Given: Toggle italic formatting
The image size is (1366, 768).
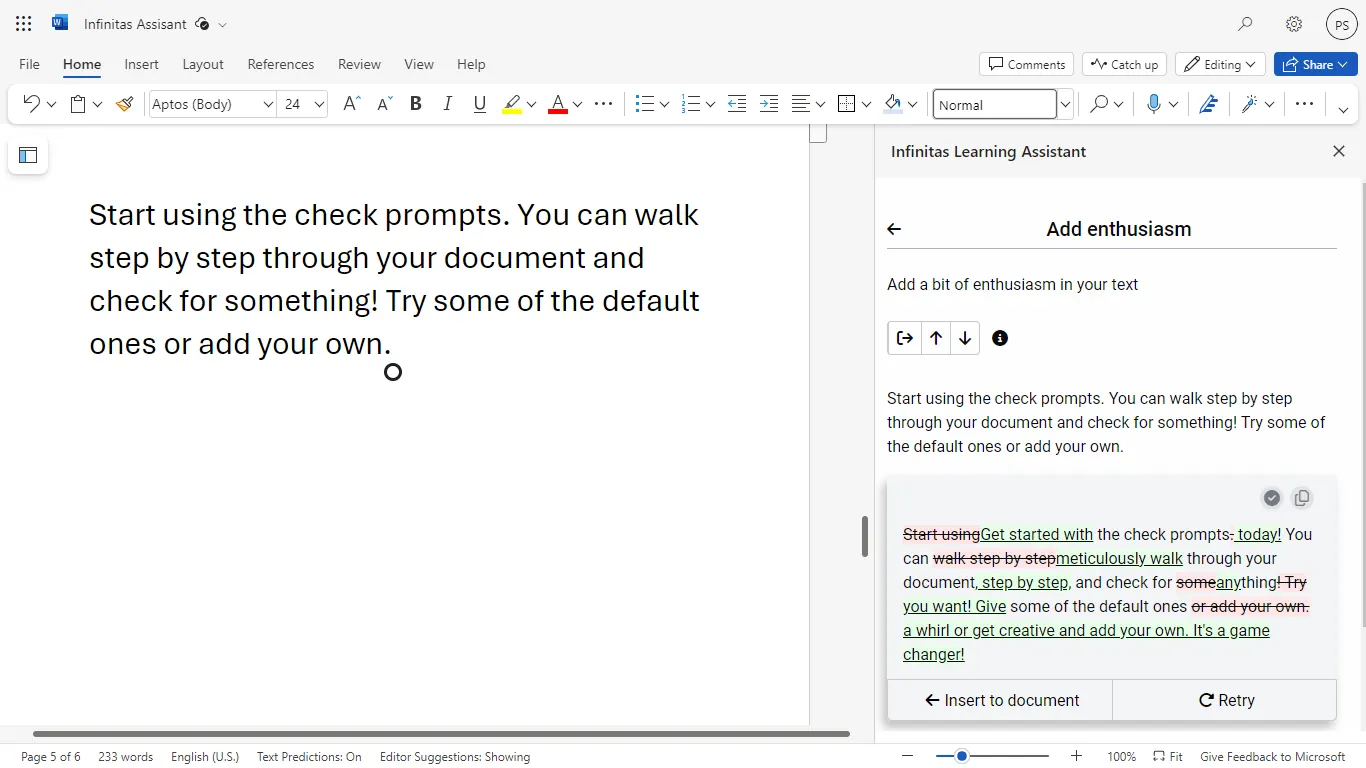Looking at the screenshot, I should click(x=447, y=104).
